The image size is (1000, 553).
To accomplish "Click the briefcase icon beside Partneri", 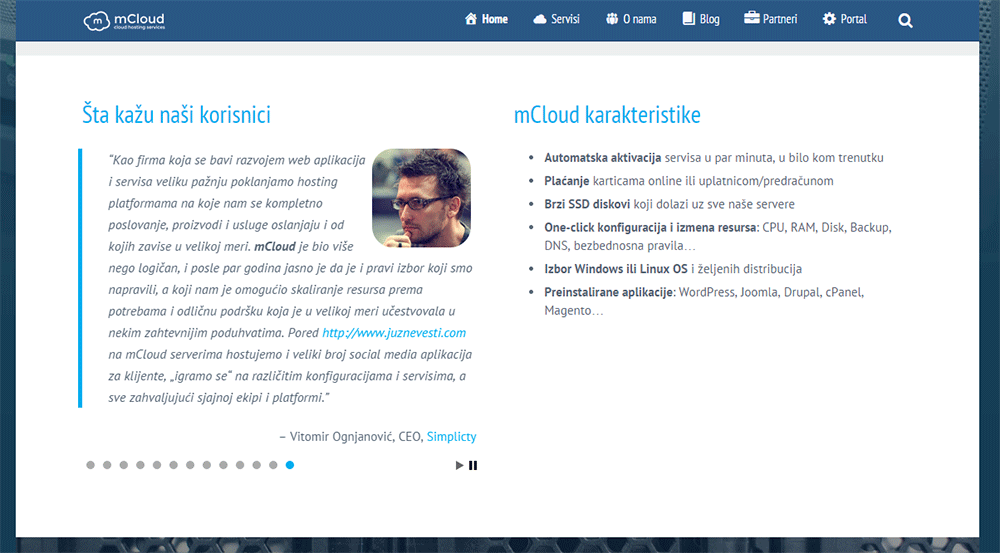I will [x=752, y=19].
